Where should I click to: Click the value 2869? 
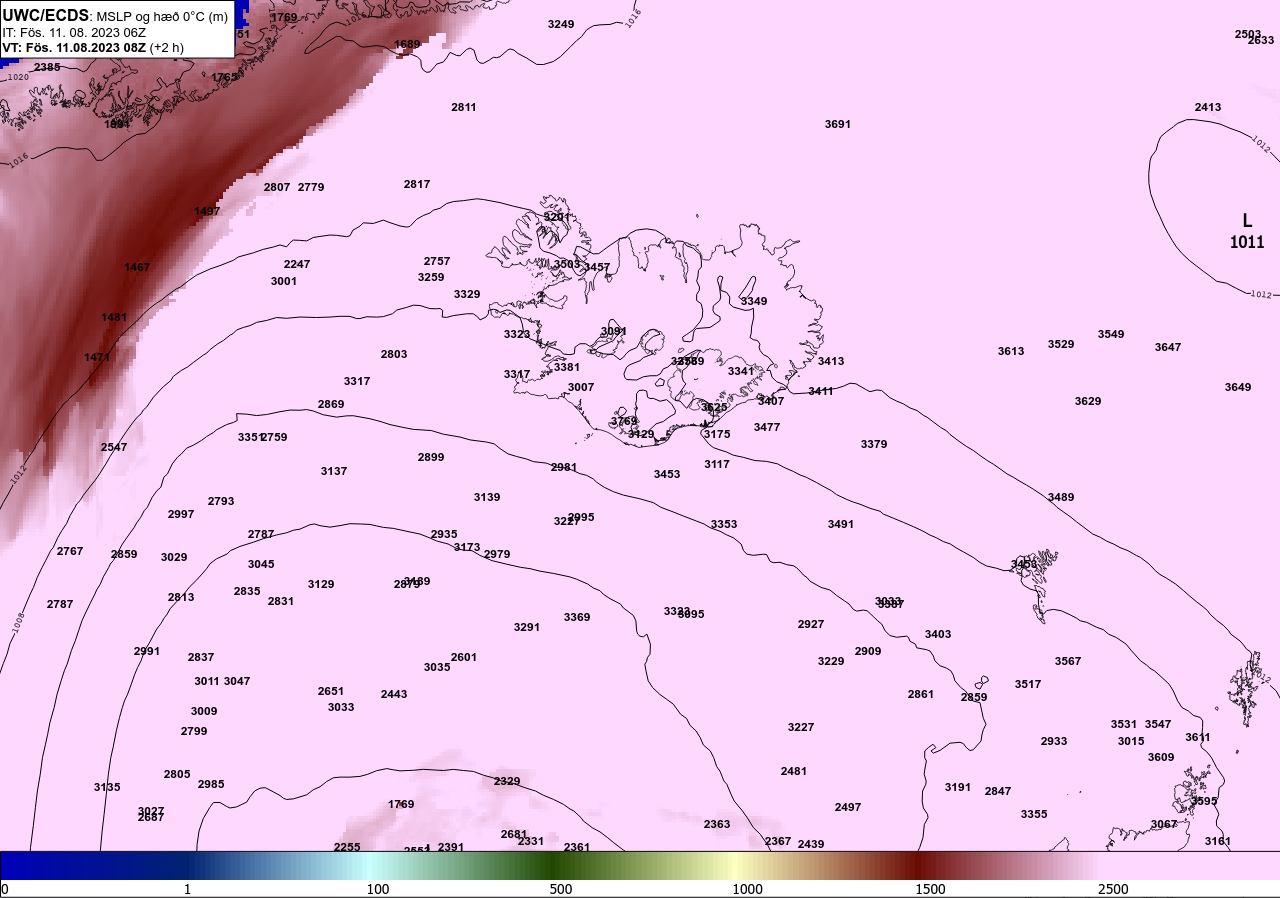(x=331, y=404)
